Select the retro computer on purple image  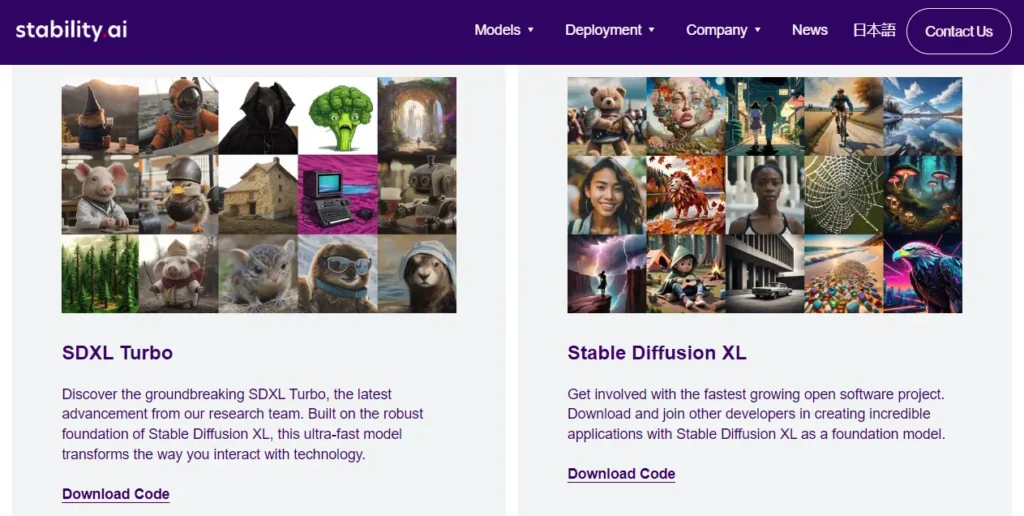[x=338, y=195]
